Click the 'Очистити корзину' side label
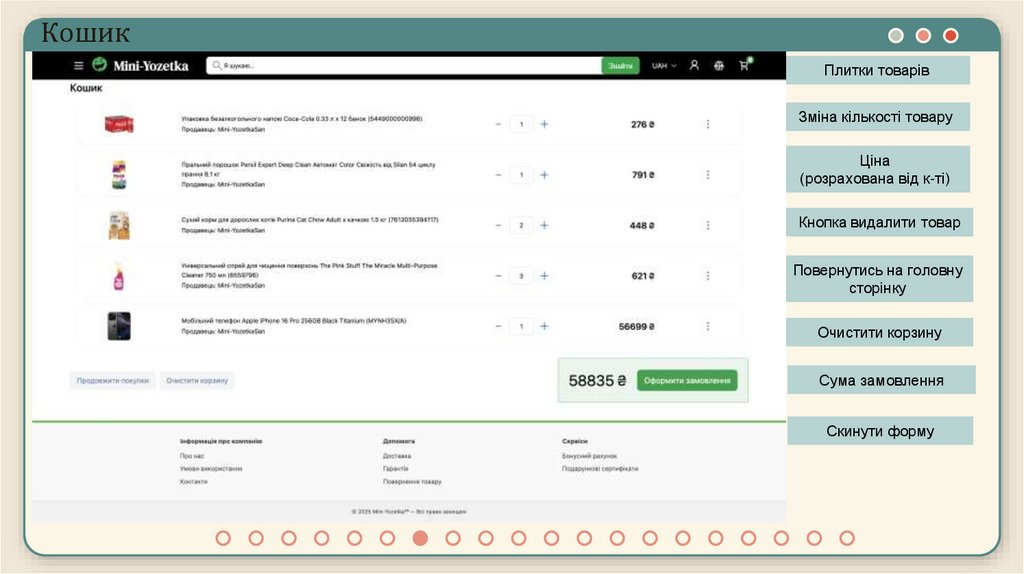Viewport: 1024px width, 574px height. pyautogui.click(x=879, y=332)
